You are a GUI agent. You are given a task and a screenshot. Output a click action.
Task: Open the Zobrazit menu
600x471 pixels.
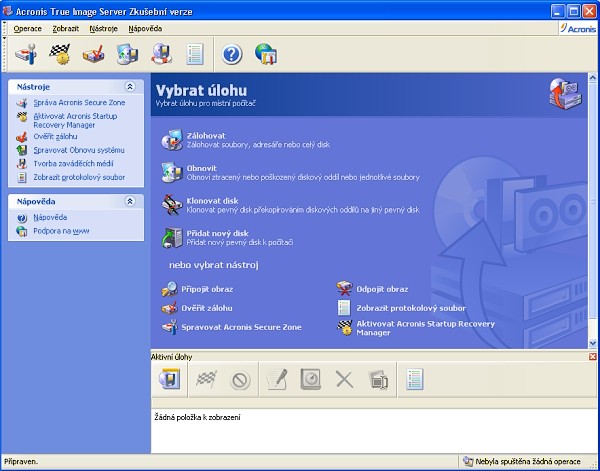66,29
